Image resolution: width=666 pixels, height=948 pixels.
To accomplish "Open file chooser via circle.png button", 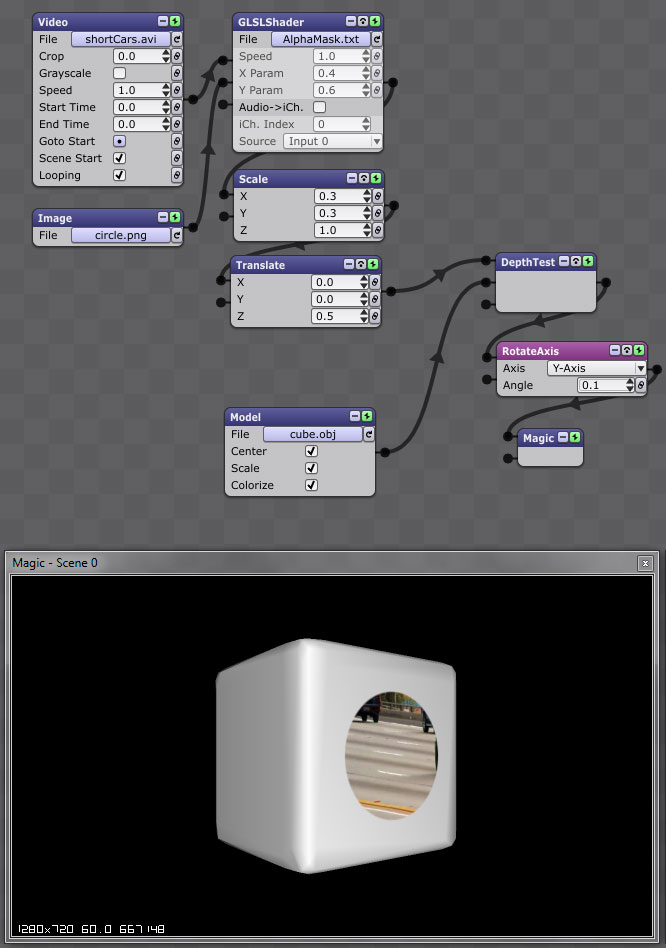I will pos(121,235).
